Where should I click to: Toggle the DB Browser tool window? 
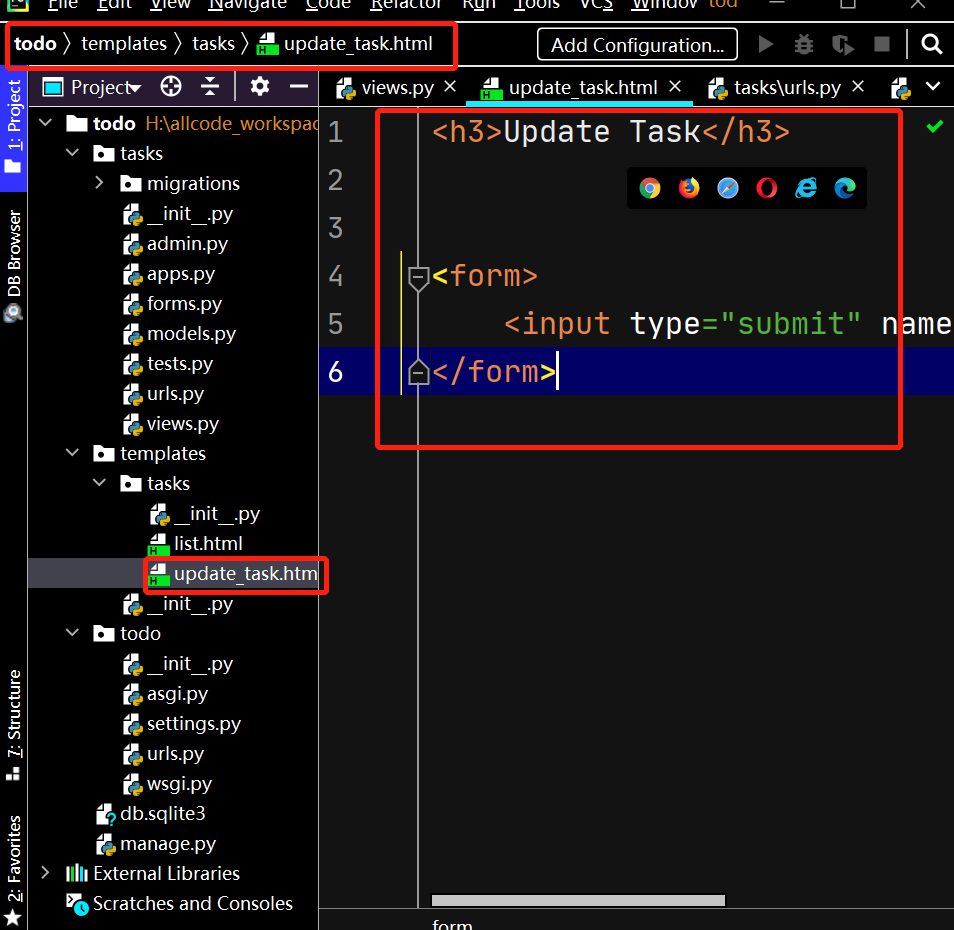tap(13, 265)
